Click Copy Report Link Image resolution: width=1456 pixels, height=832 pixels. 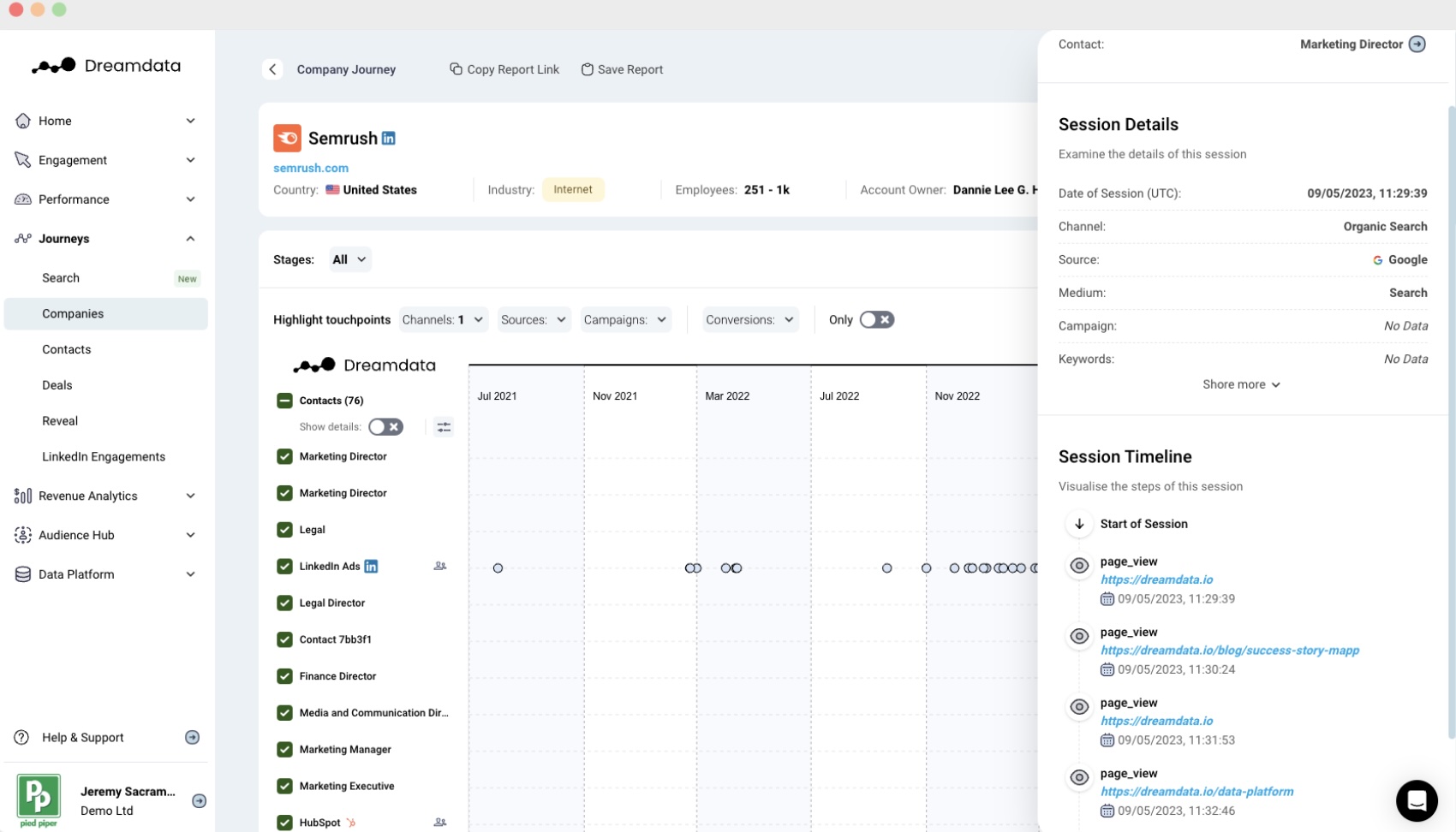coord(504,69)
